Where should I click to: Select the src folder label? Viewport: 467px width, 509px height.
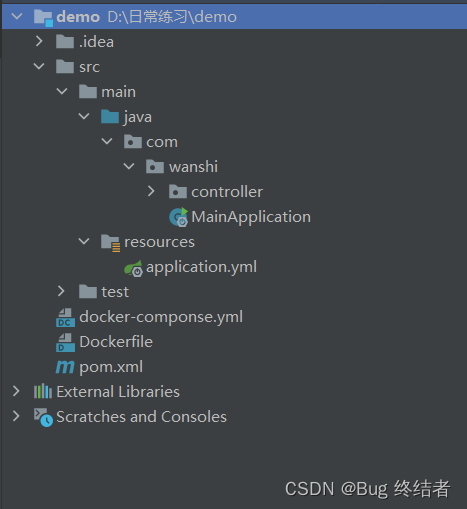tap(89, 67)
